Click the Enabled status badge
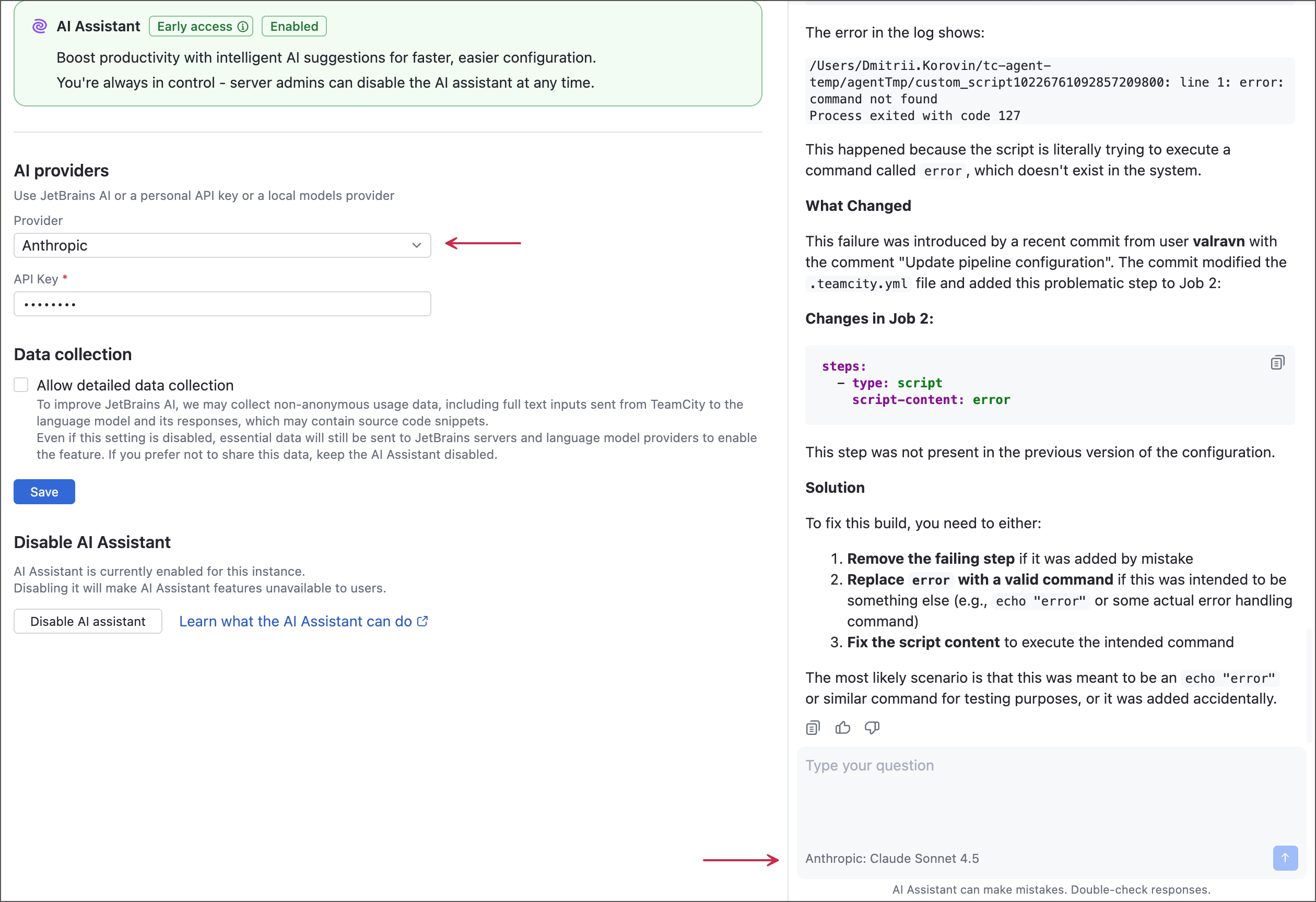The width and height of the screenshot is (1316, 902). 294,26
